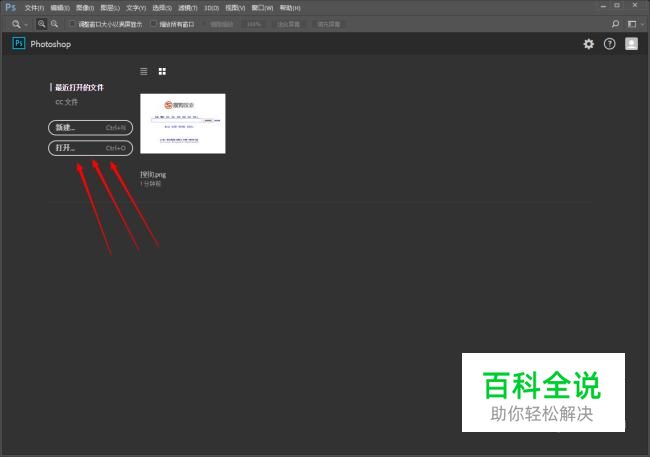Viewport: 650px width, 457px height.
Task: Open the 帮助 (Help) menu
Action: click(x=290, y=8)
